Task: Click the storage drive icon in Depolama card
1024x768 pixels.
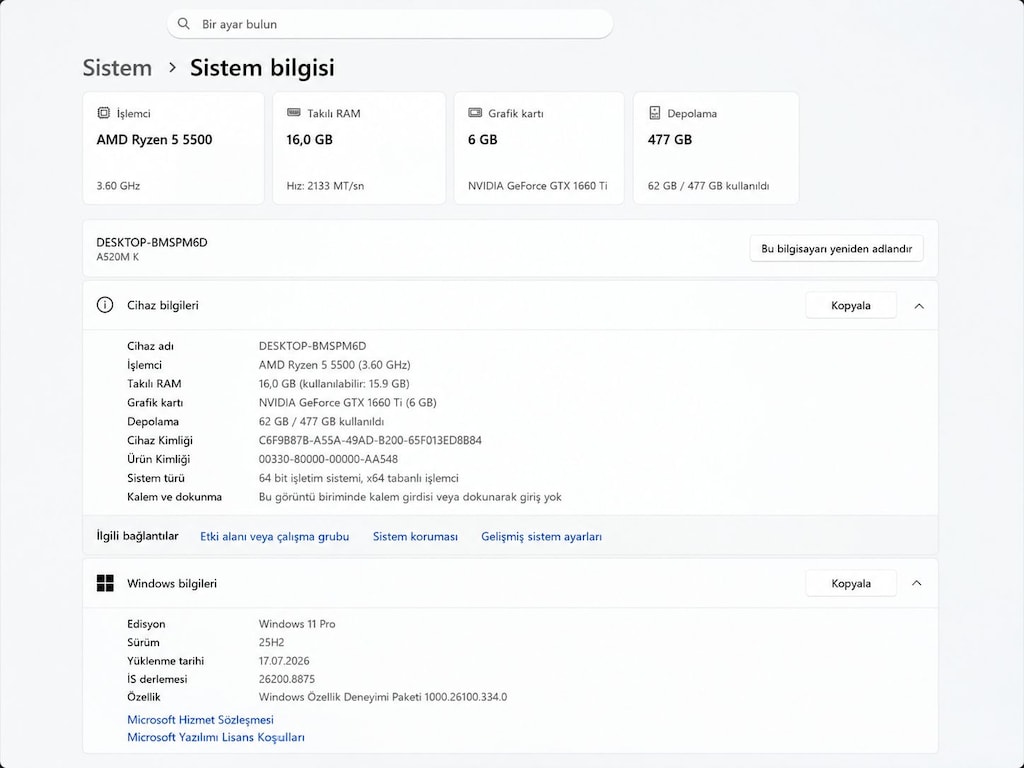Action: (654, 113)
